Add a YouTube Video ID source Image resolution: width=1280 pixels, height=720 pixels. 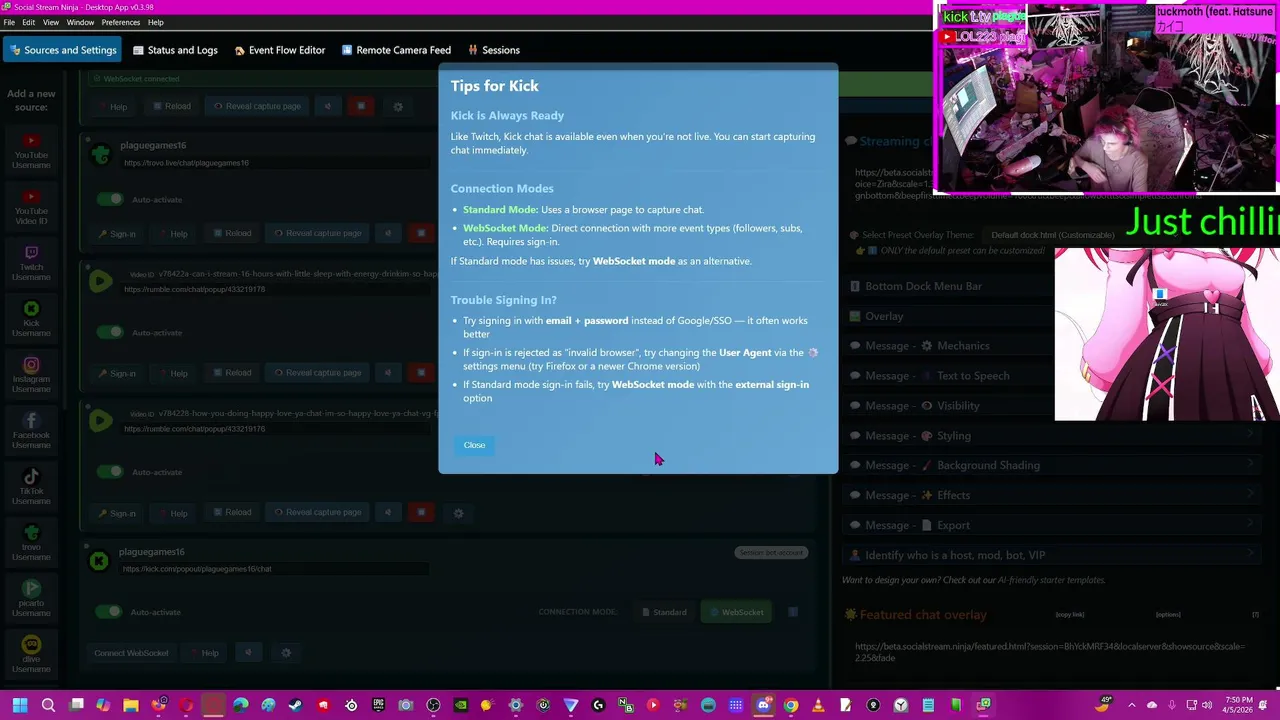[x=31, y=208]
